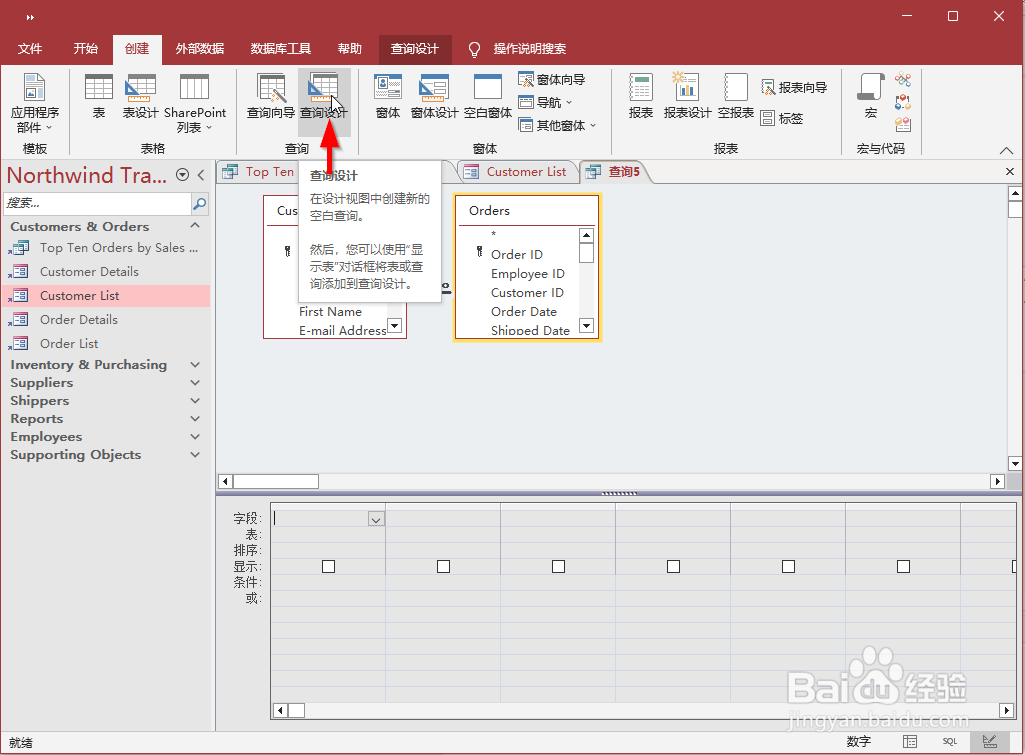
Task: Open Top Ten Orders by Sales query
Action: coord(105,248)
